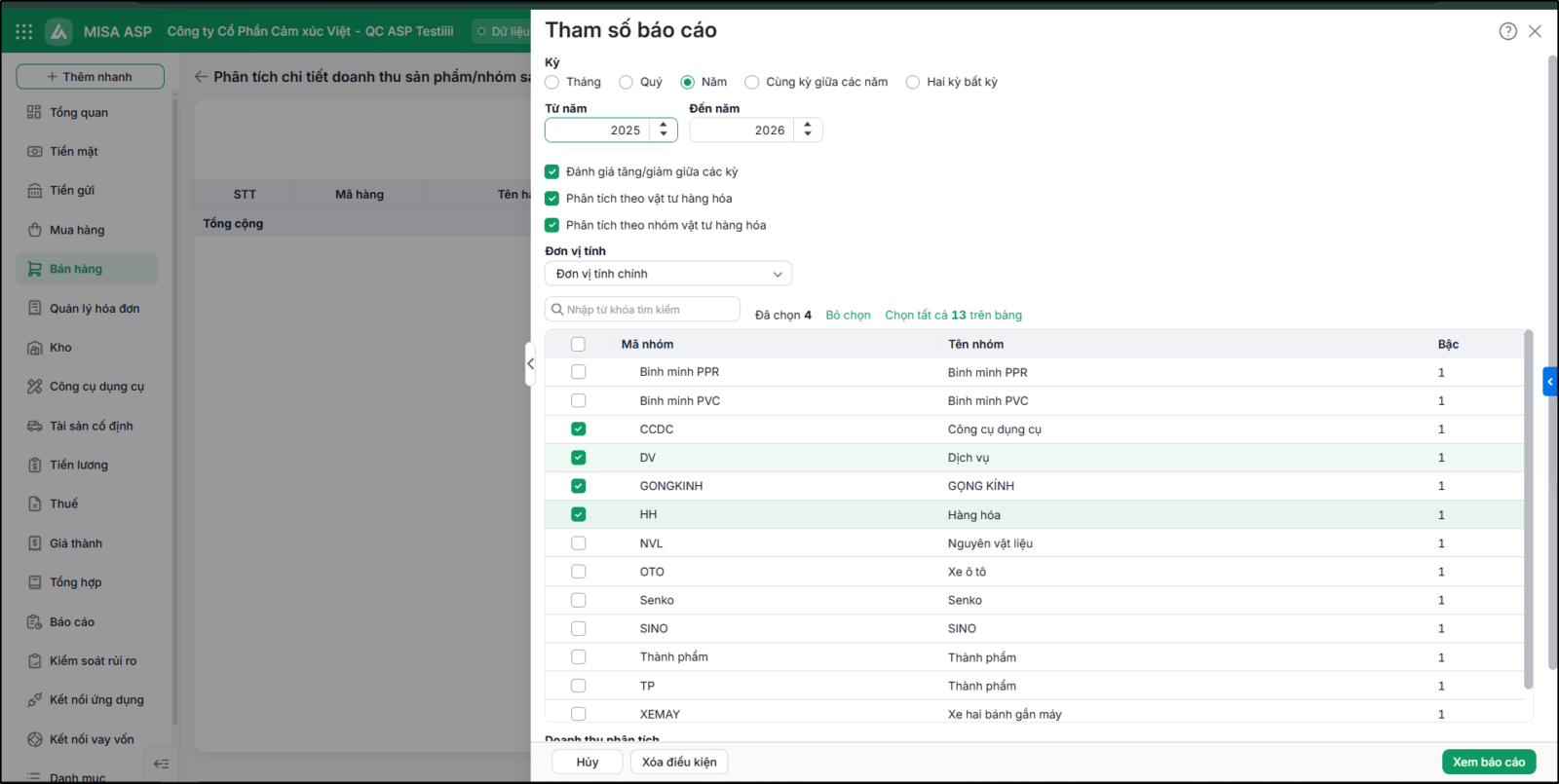Click the Tiền gửi bank icon
The width and height of the screenshot is (1559, 784).
coord(34,191)
